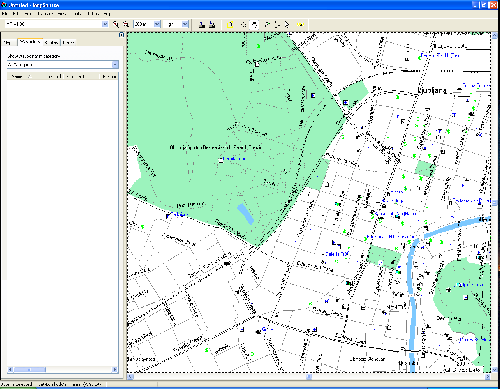Click the zoom in magnifier icon
This screenshot has height=389, width=500.
[116, 24]
